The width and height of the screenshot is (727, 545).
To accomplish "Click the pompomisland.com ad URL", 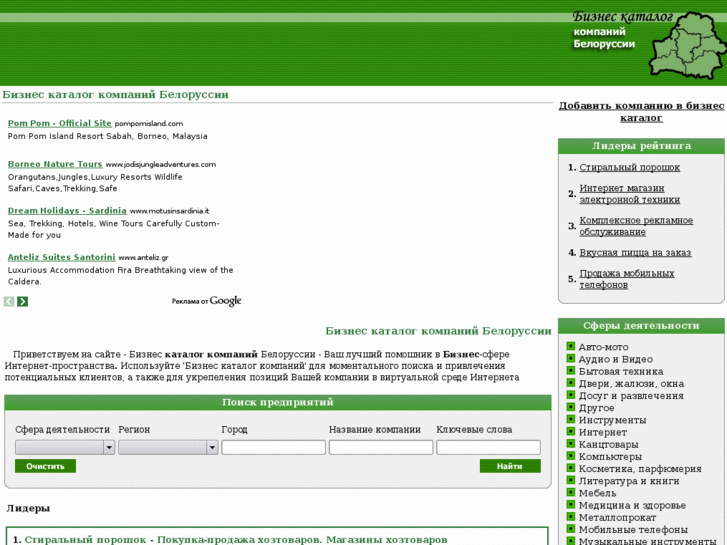I will (149, 124).
